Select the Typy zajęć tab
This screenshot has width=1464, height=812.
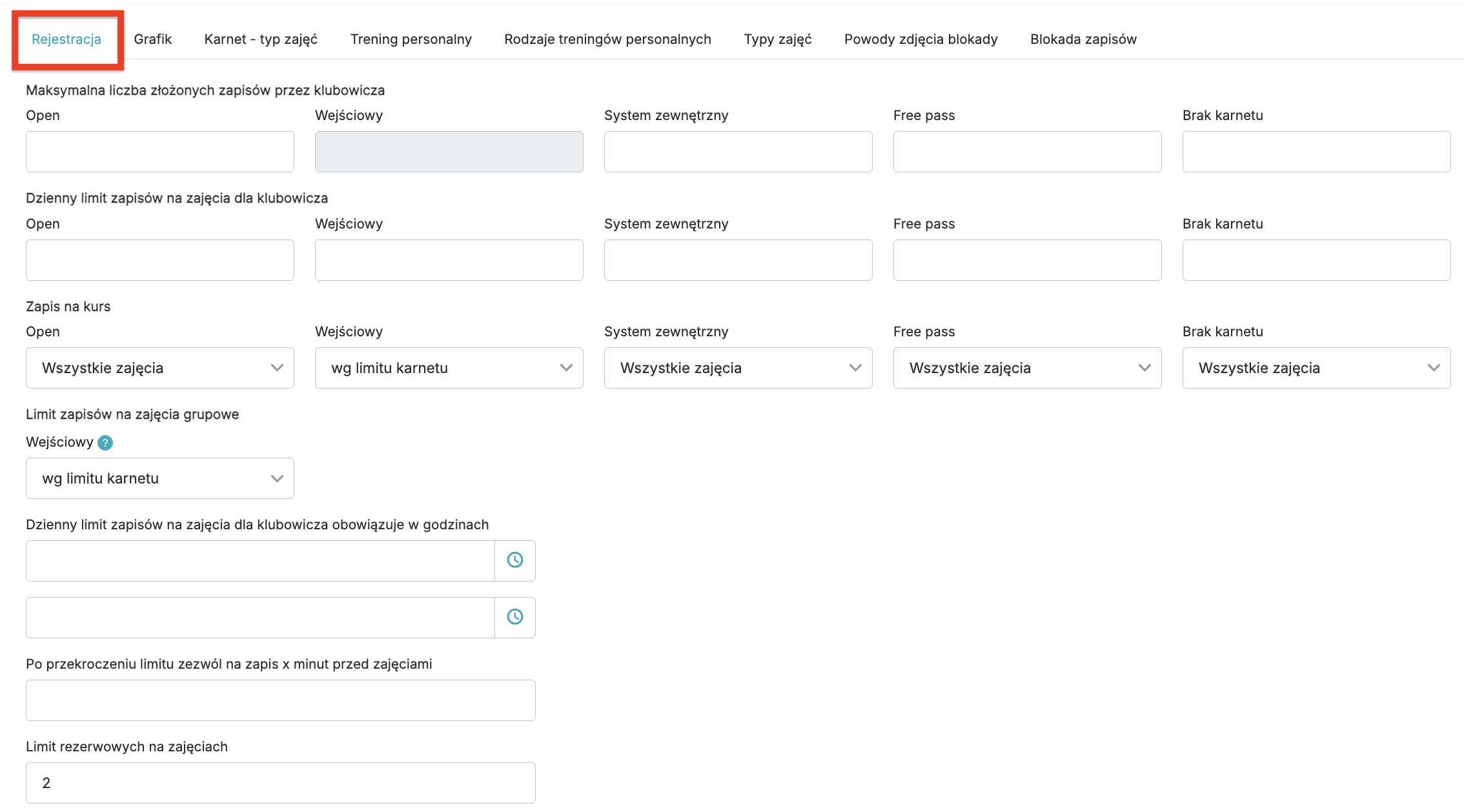coord(777,39)
